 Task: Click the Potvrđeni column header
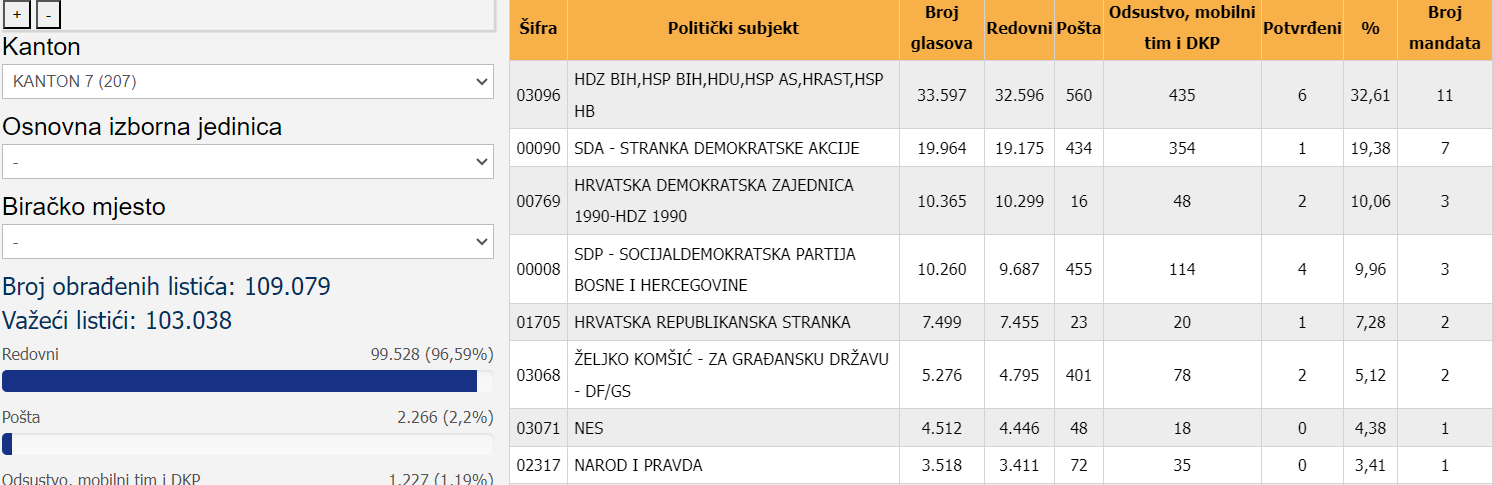coord(1302,29)
